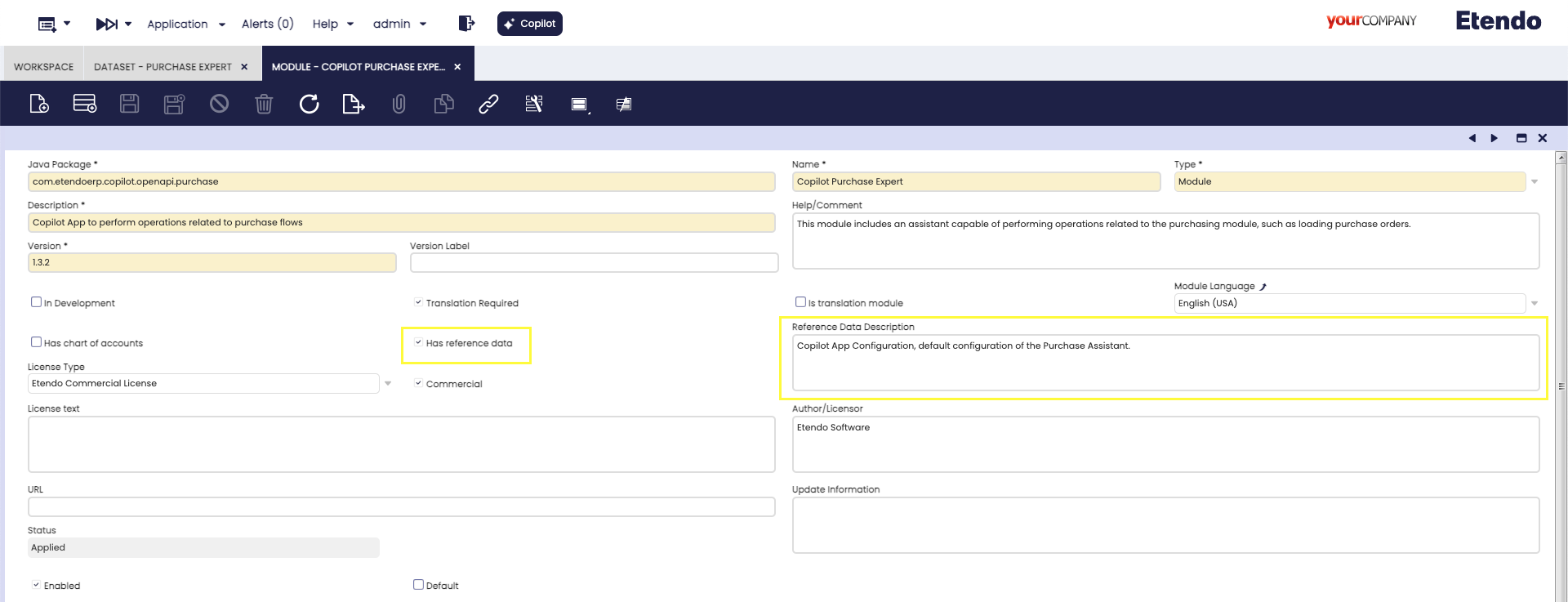Toggle the Commercial checkbox

point(418,383)
